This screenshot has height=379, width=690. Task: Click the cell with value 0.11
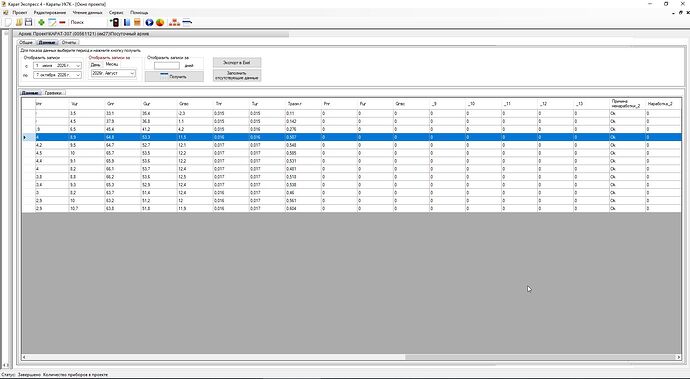(x=303, y=114)
